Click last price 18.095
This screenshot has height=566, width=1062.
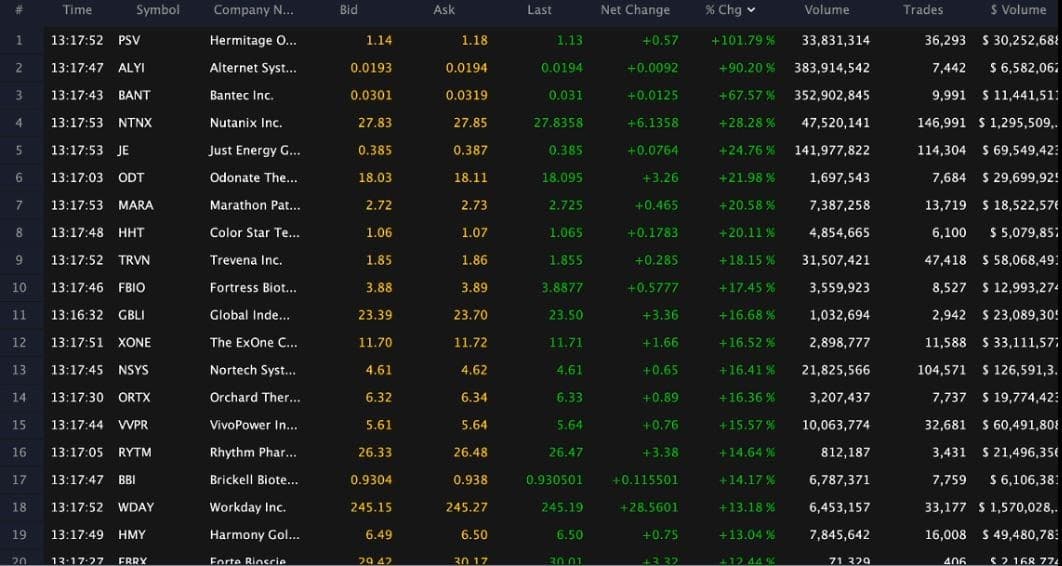pyautogui.click(x=562, y=178)
